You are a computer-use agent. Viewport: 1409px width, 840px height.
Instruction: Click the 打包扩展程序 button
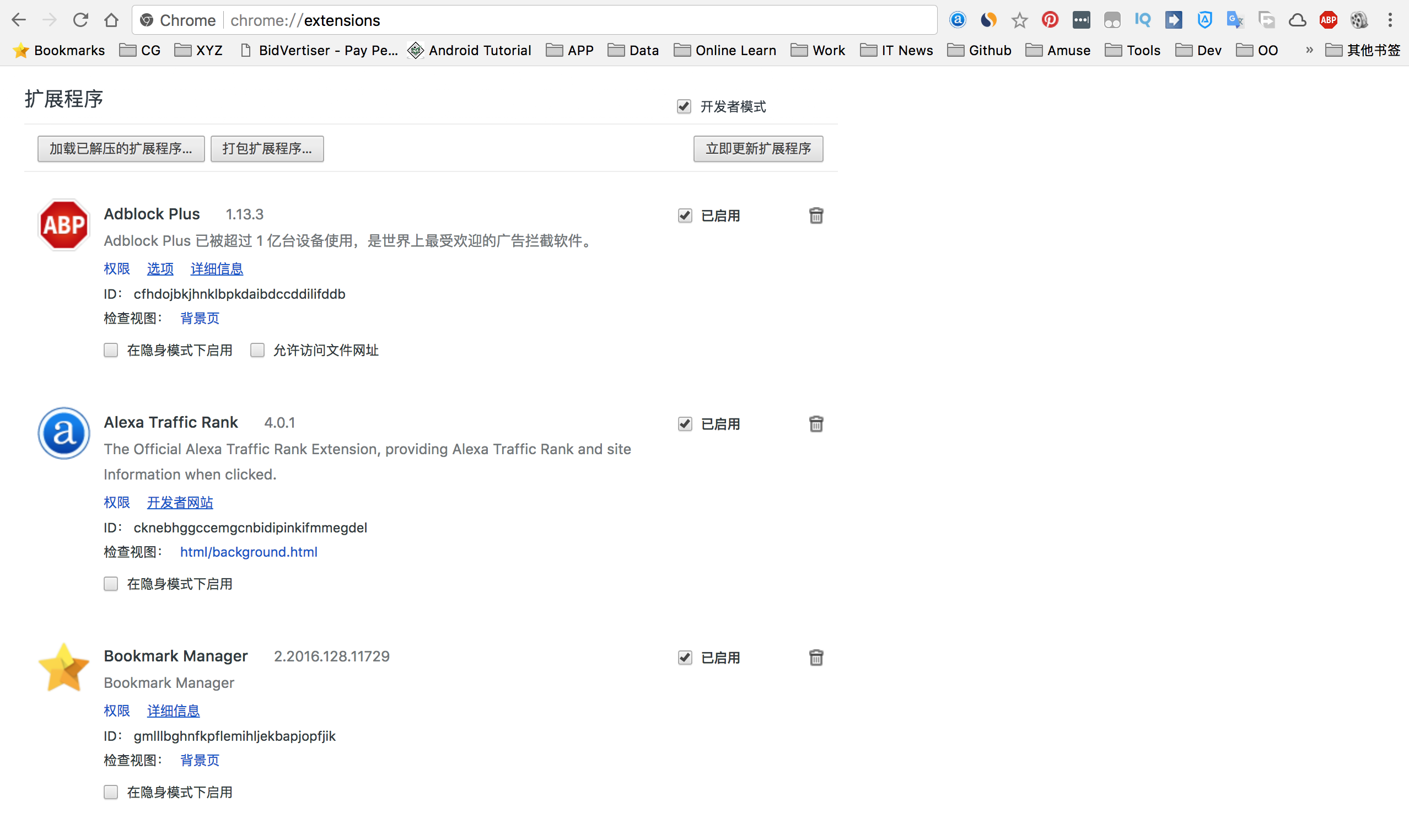pyautogui.click(x=267, y=149)
